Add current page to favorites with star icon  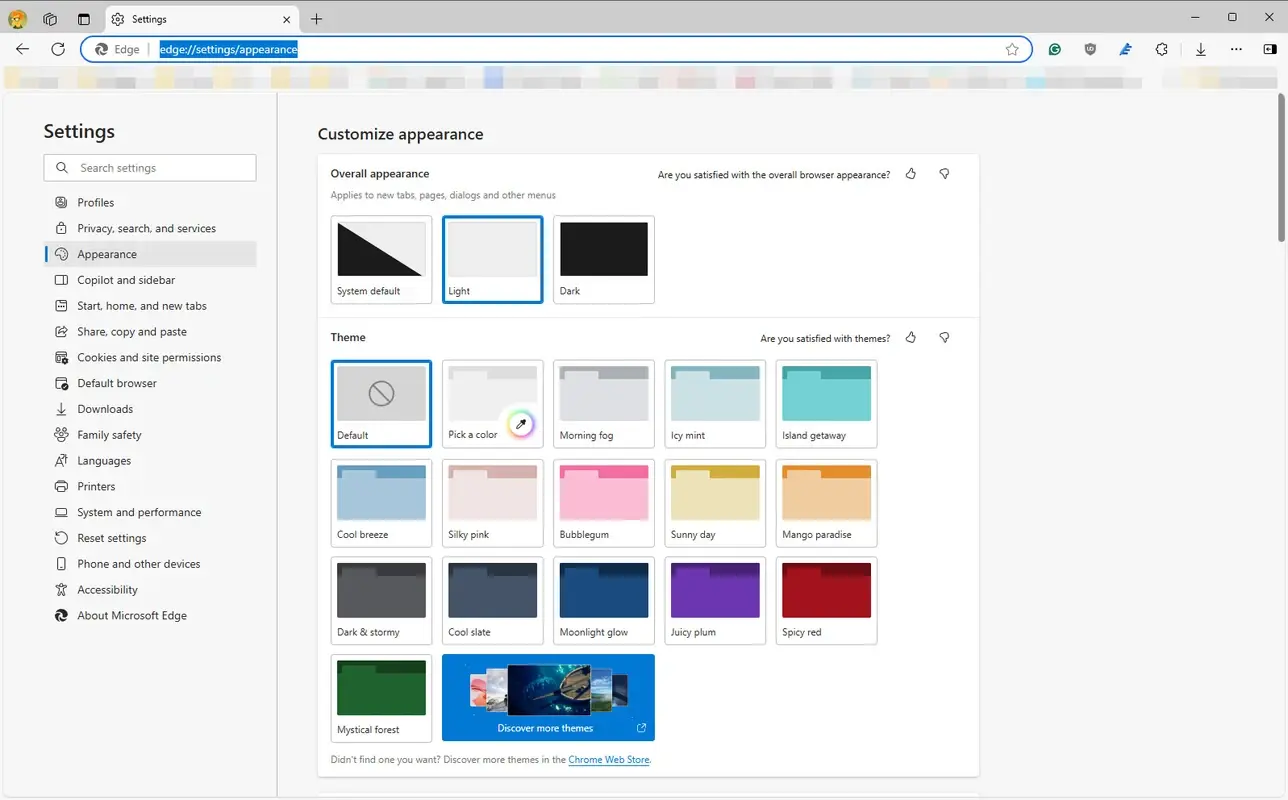(1012, 49)
